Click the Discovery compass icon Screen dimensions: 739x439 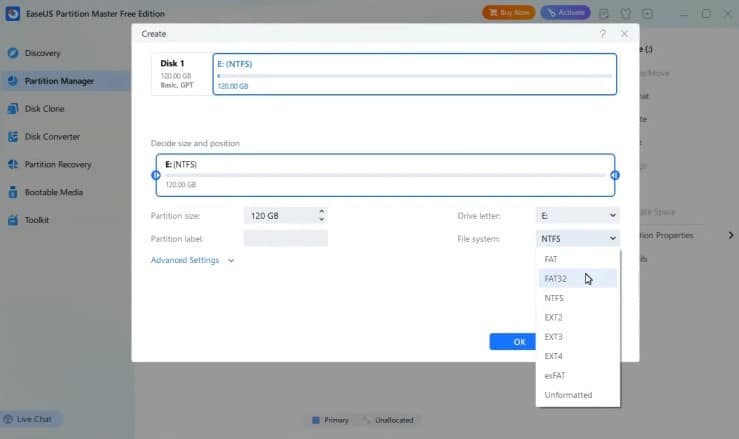[13, 53]
